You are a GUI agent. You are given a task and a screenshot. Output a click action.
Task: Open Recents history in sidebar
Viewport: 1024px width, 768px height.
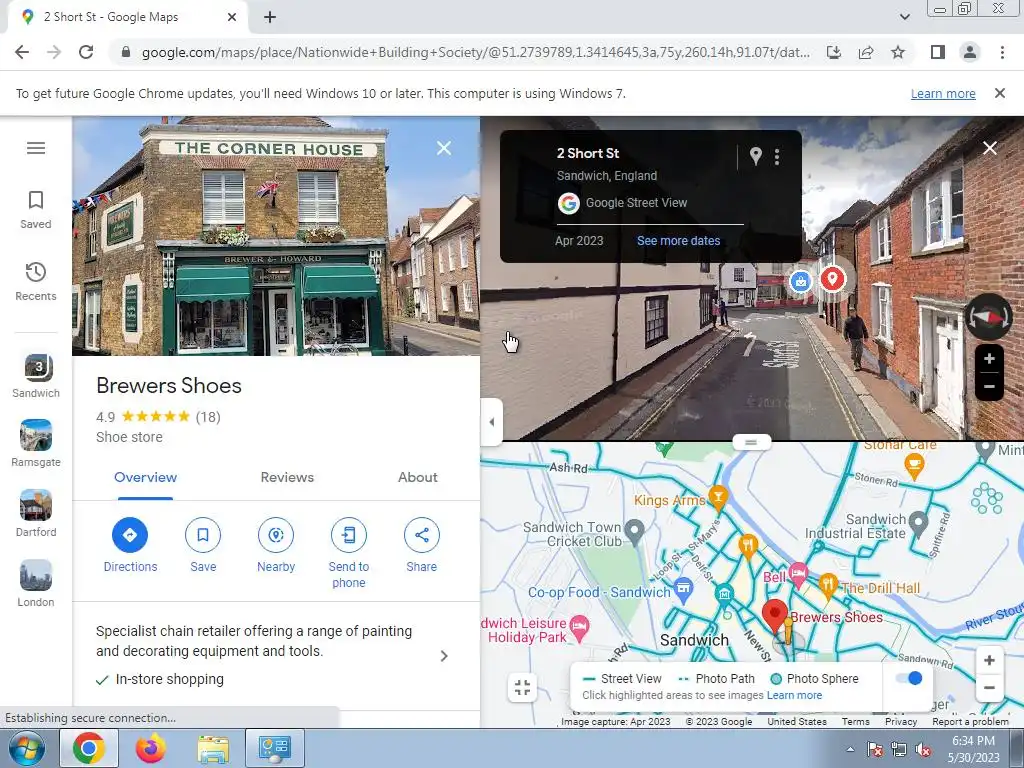click(36, 281)
